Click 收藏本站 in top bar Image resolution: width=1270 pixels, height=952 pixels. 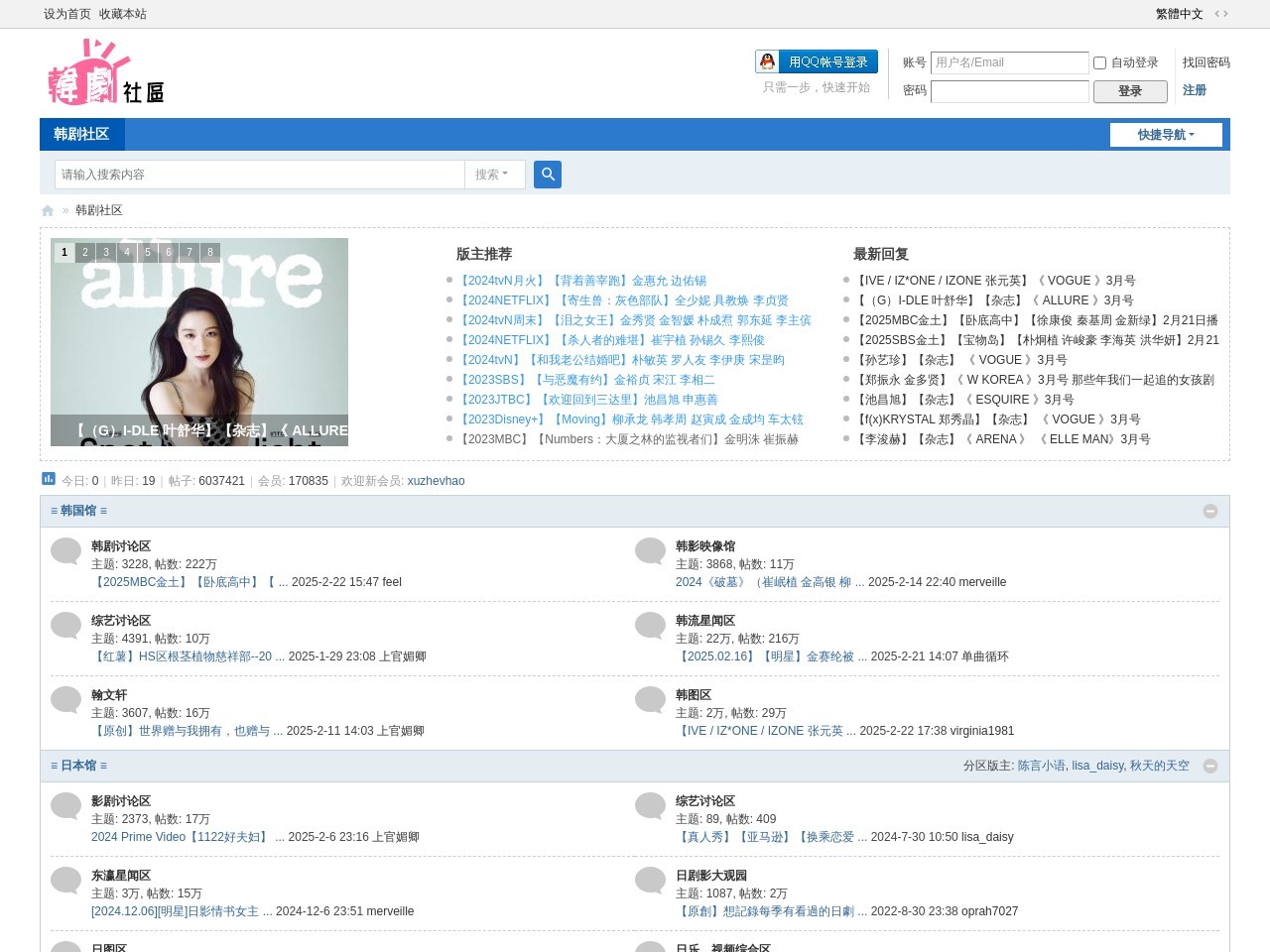tap(123, 14)
